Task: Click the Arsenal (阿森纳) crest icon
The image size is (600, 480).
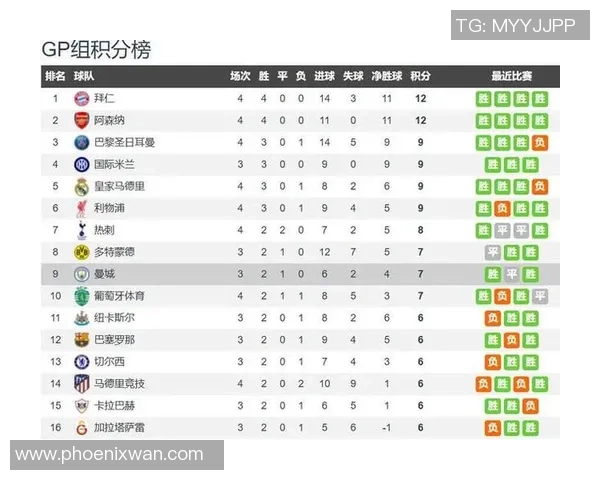Action: click(81, 120)
